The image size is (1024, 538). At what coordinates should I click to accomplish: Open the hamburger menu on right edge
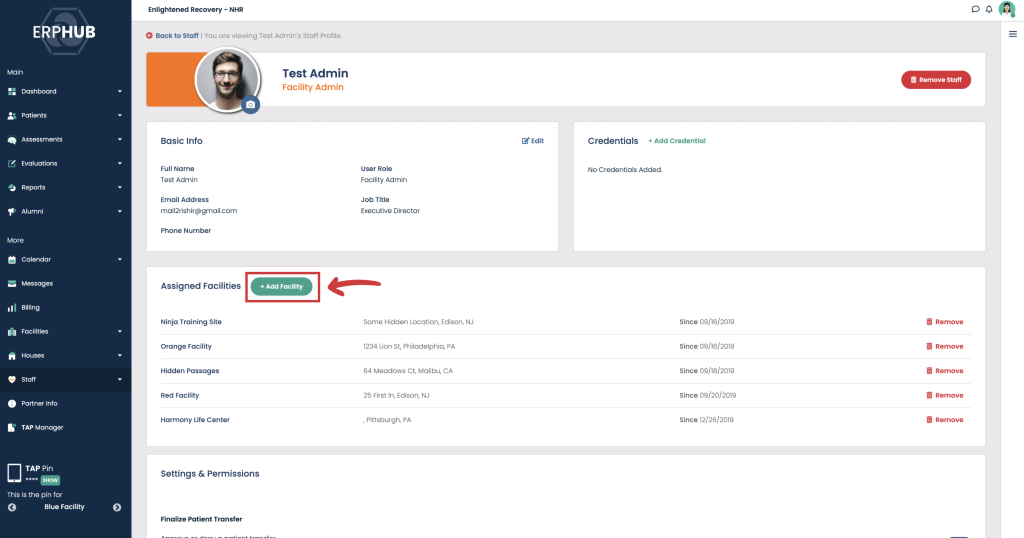tap(1012, 34)
